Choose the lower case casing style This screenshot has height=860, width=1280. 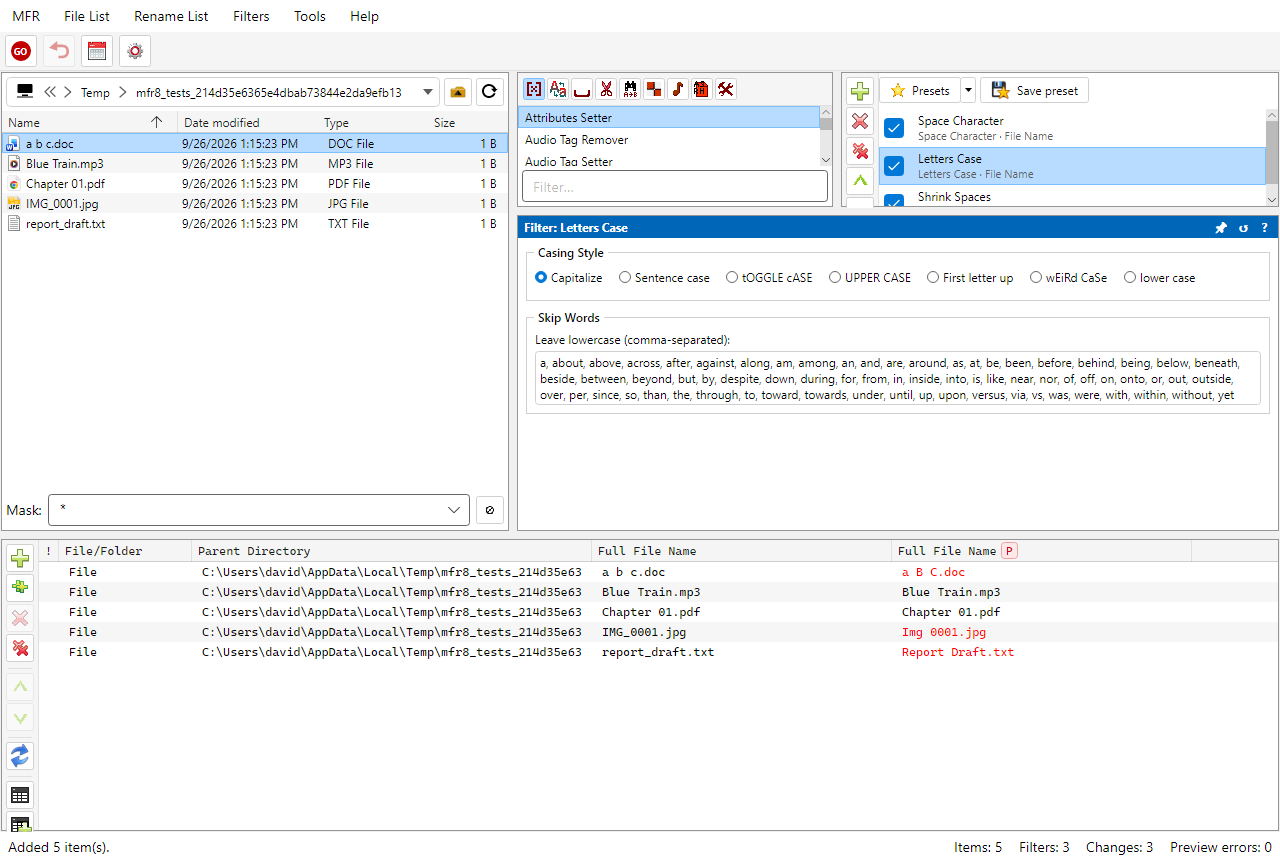[1160, 278]
